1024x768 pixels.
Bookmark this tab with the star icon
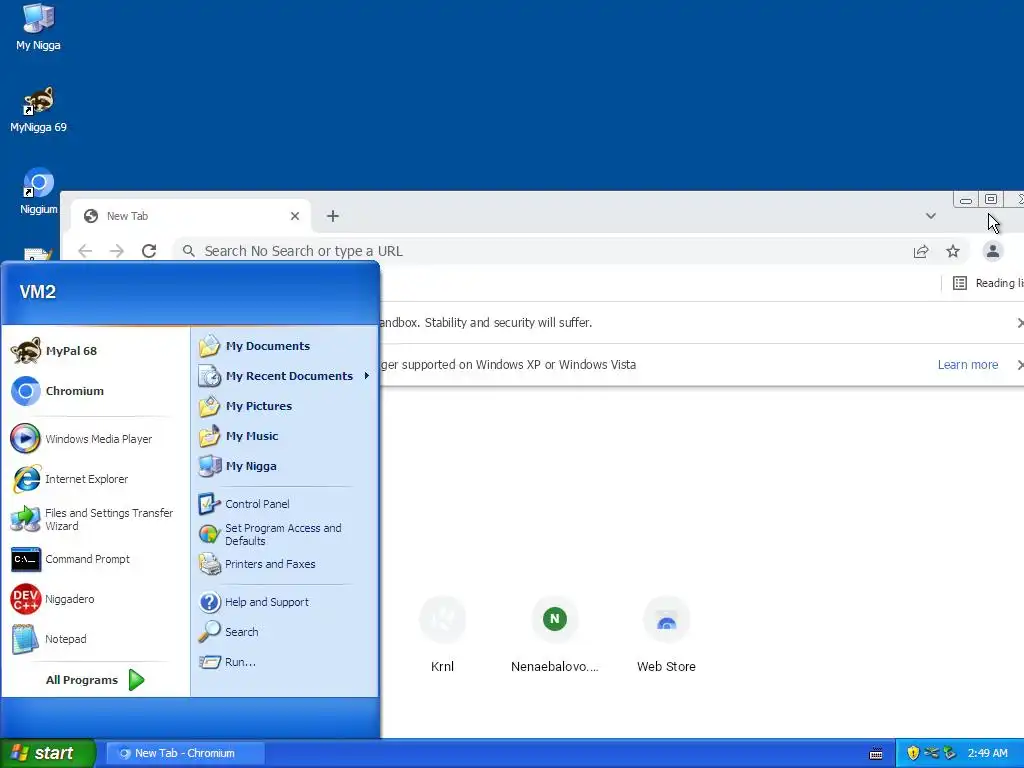[x=953, y=251]
